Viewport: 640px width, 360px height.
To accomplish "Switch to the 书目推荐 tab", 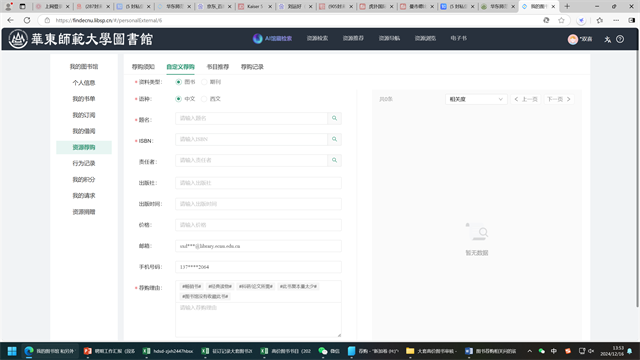I will (x=218, y=67).
